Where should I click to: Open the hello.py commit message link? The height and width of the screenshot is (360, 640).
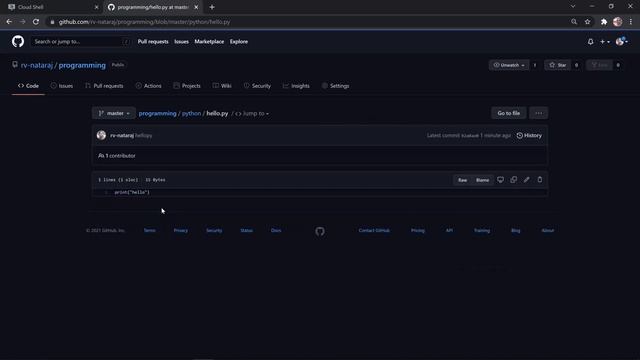[144, 136]
